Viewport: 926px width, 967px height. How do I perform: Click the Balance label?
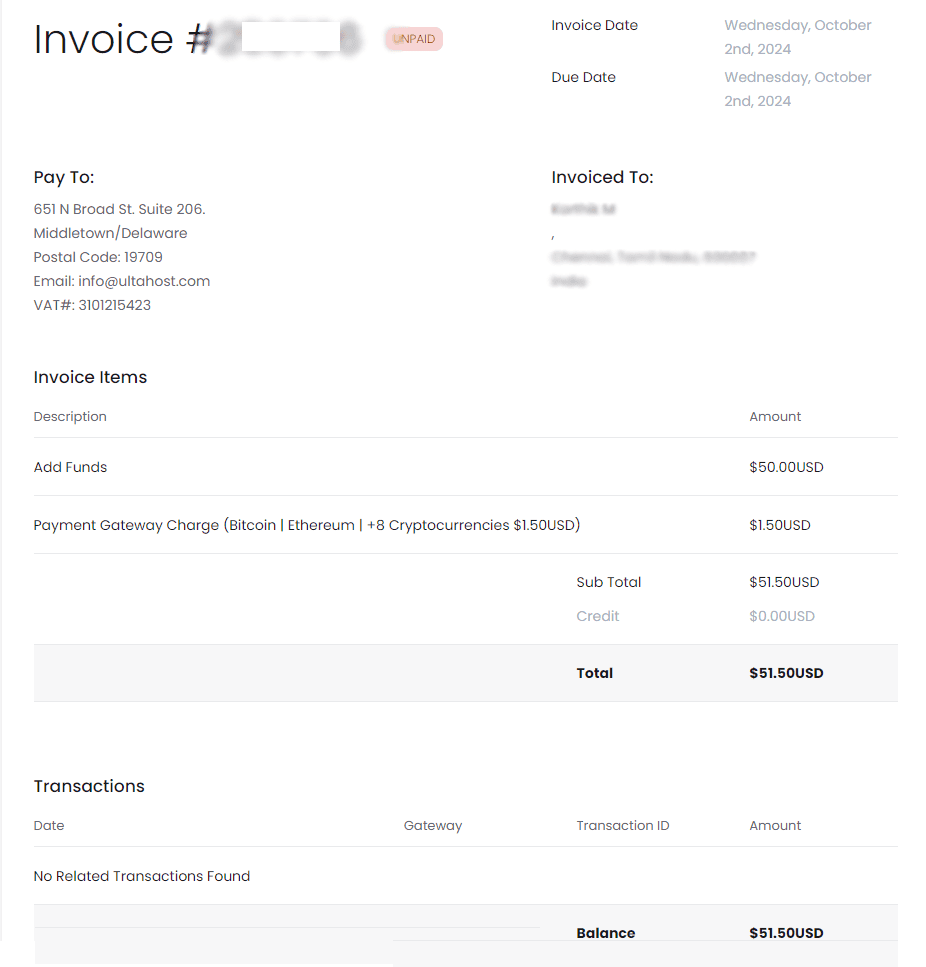pos(605,933)
